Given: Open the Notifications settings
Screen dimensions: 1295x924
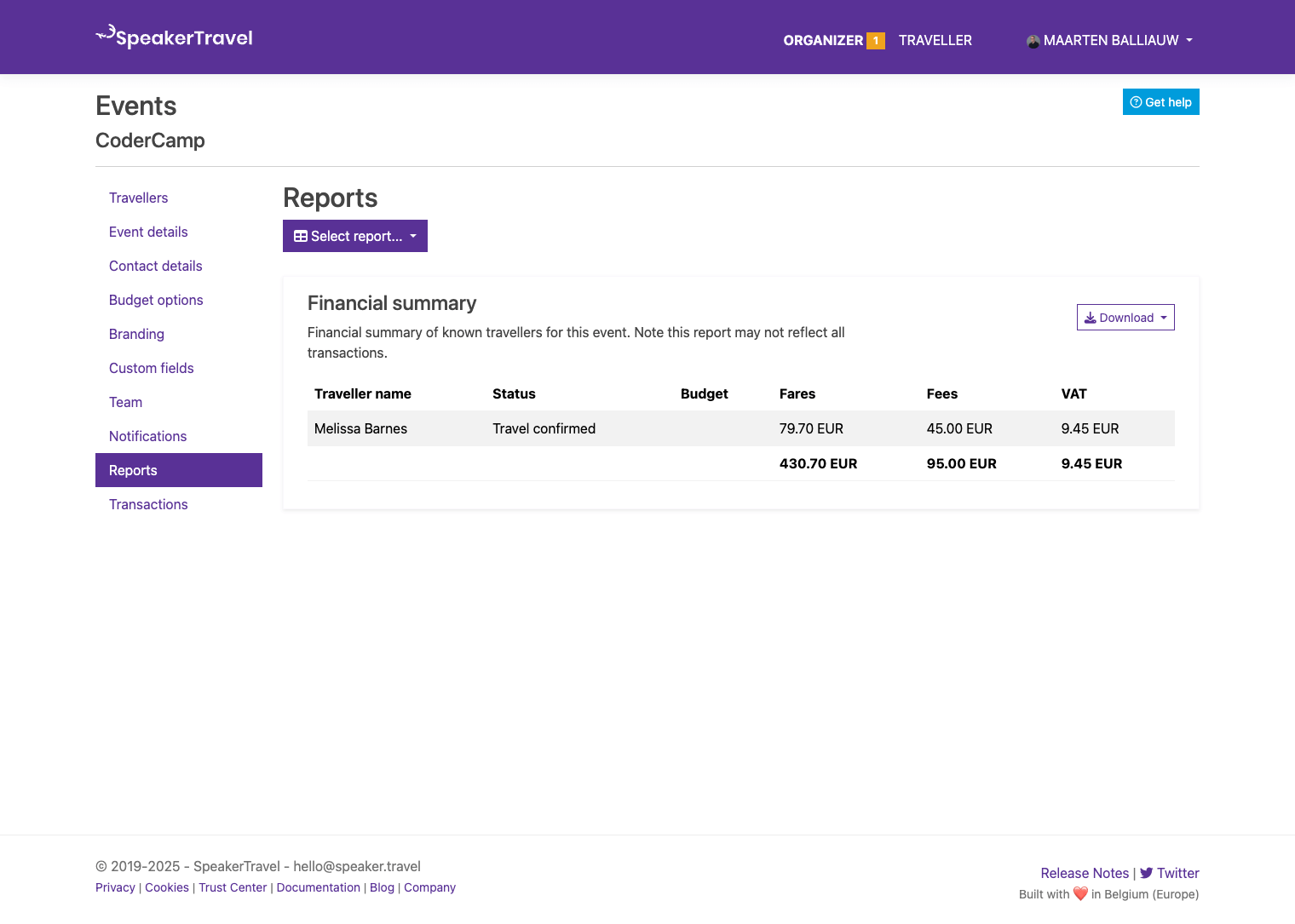Looking at the screenshot, I should (147, 436).
